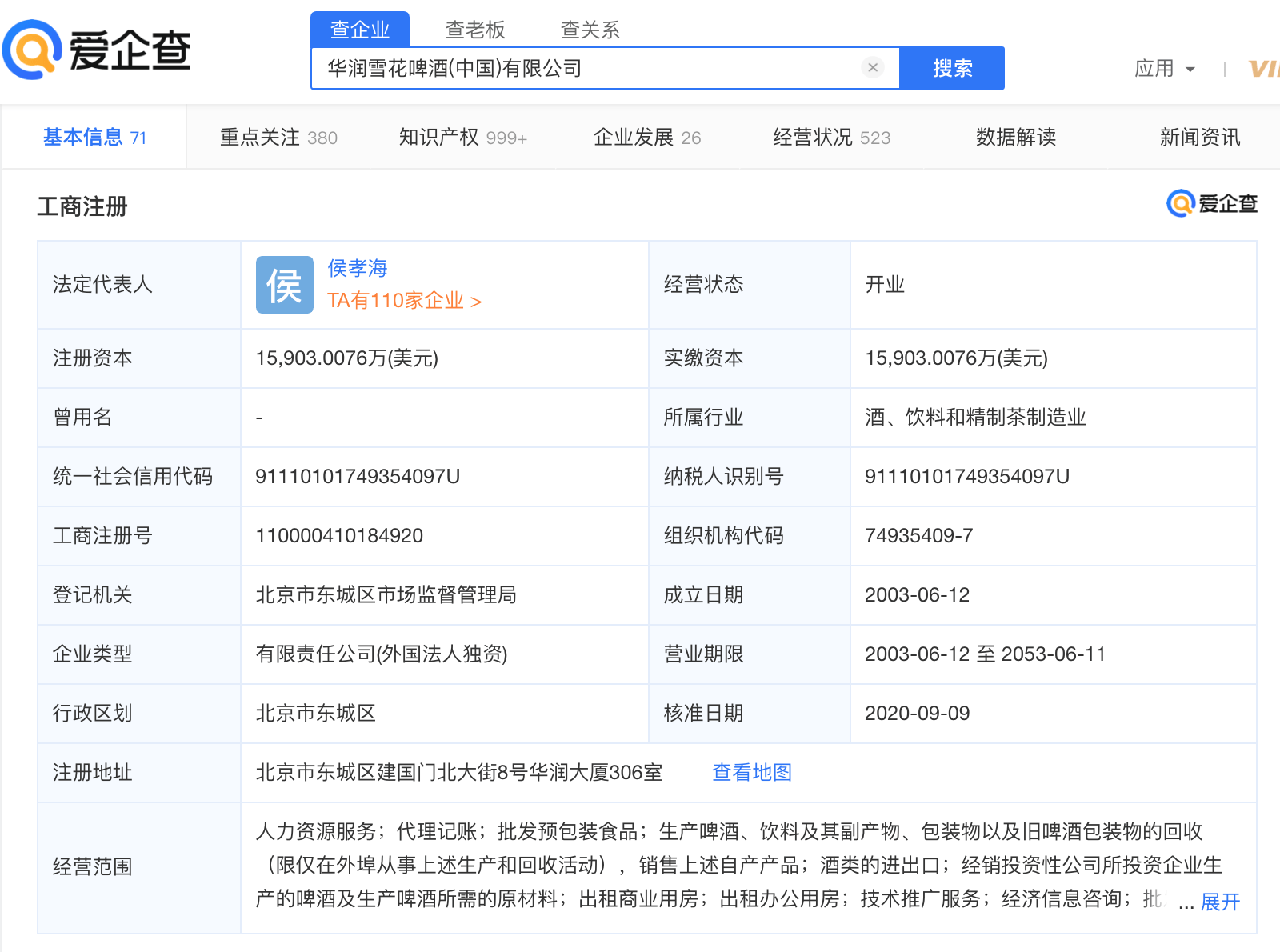Click establishment date 2003-06-12
Viewport: 1280px width, 952px height.
917,594
